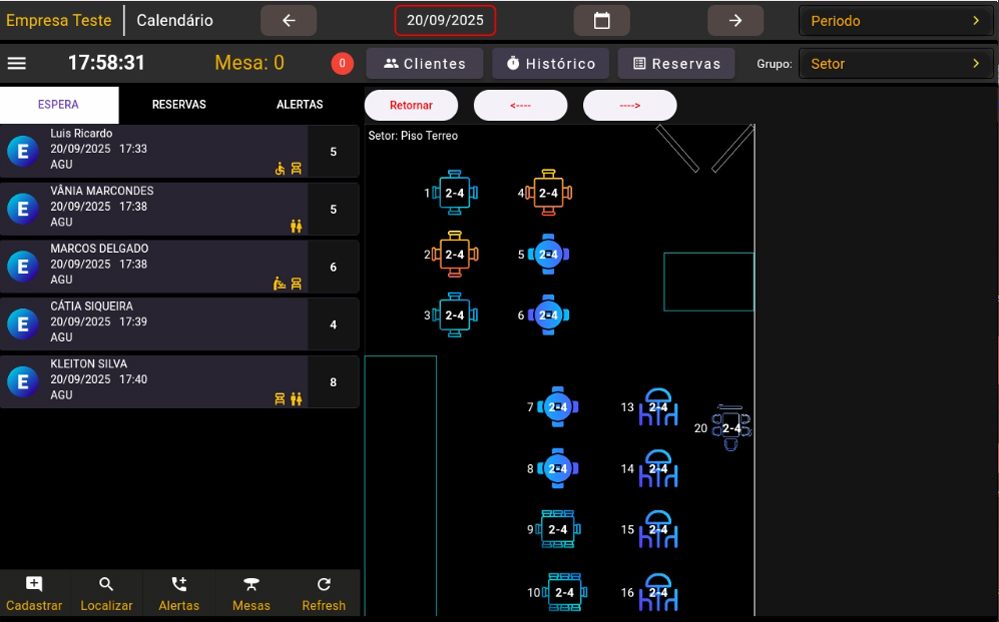Switch to the Reservas tab
Viewport: 999px width, 622px height.
(178, 105)
